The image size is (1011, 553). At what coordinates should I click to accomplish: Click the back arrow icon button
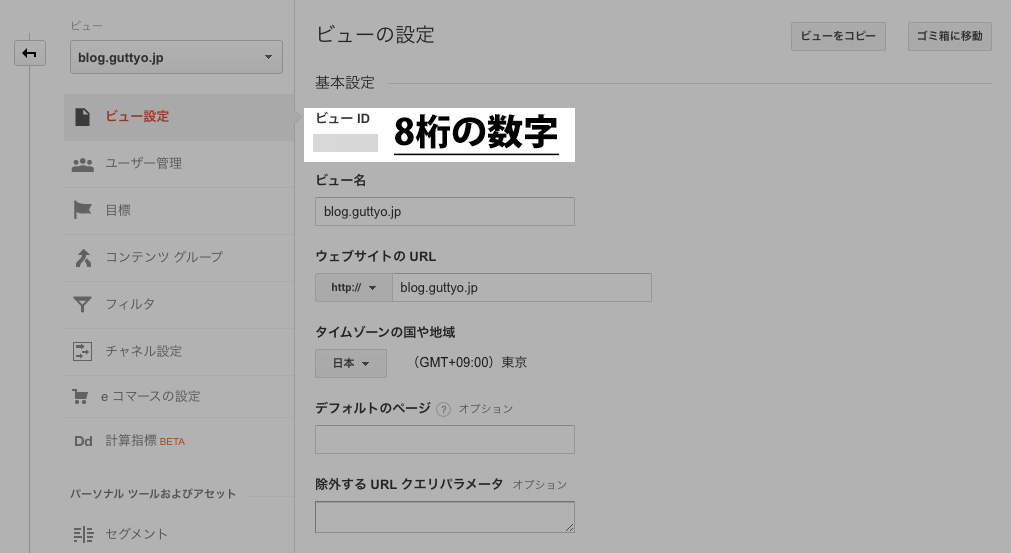30,53
